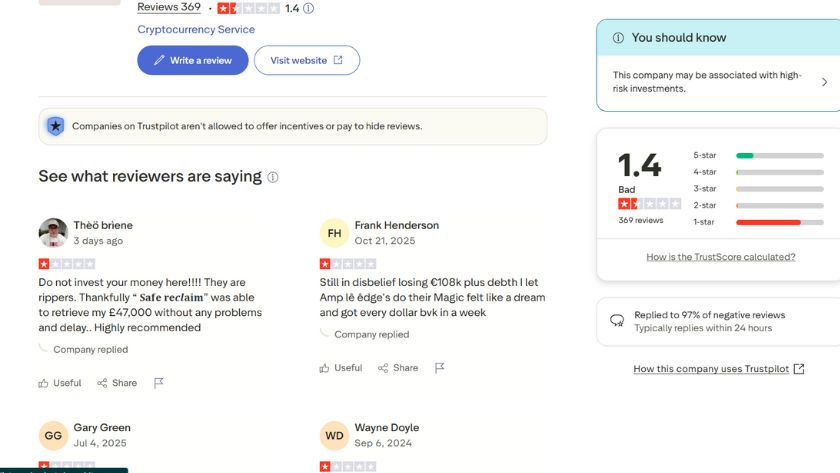Select the 5-star filter label
This screenshot has width=840, height=473.
[x=704, y=155]
